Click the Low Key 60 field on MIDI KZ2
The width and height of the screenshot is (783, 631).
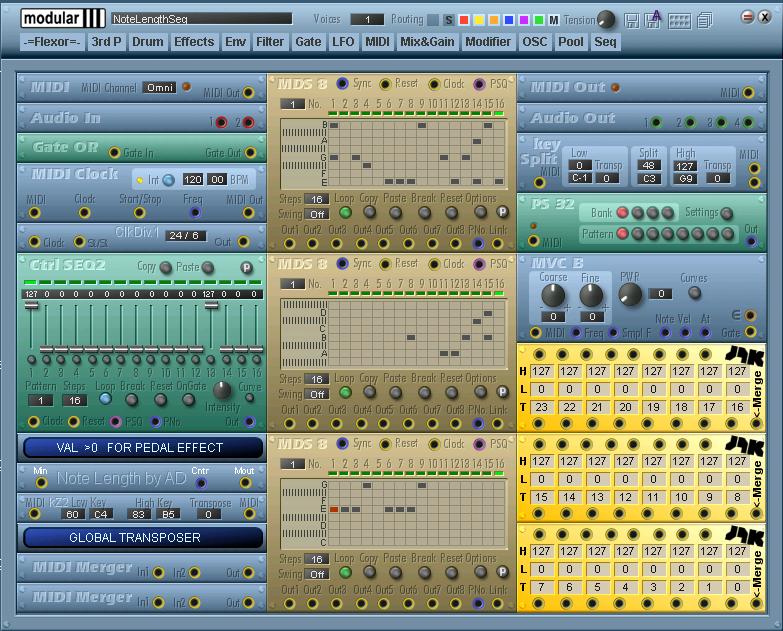pos(72,514)
